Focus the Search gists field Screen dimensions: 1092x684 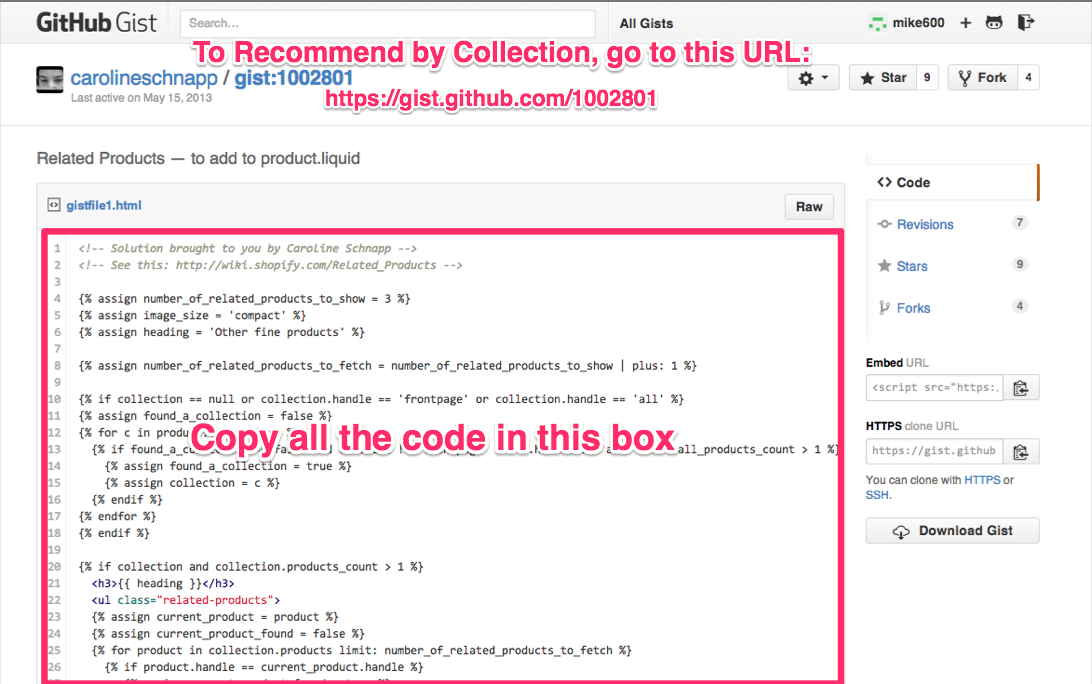click(387, 23)
